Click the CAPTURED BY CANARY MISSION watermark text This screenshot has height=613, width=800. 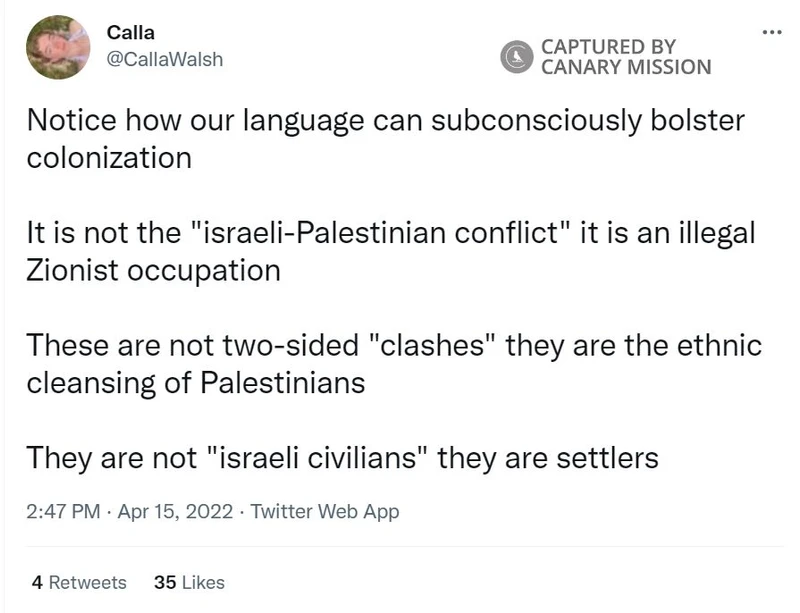[625, 57]
